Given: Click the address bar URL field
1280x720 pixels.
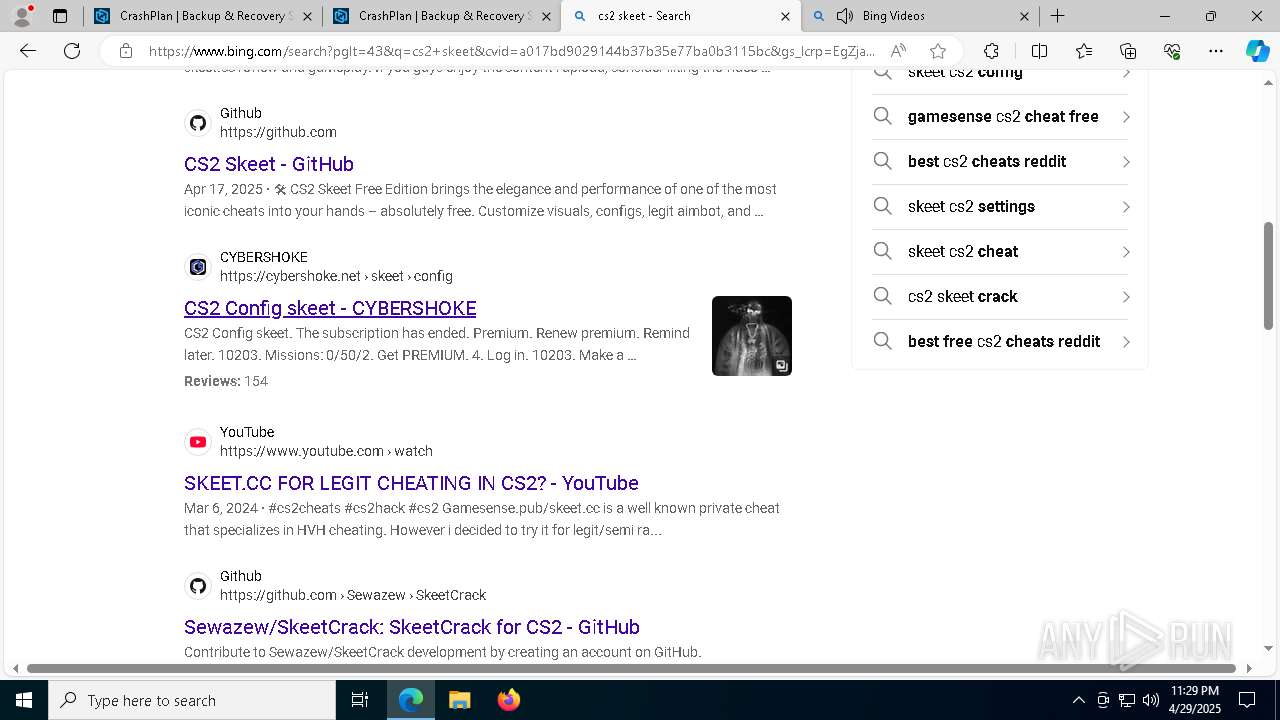Looking at the screenshot, I should point(511,51).
